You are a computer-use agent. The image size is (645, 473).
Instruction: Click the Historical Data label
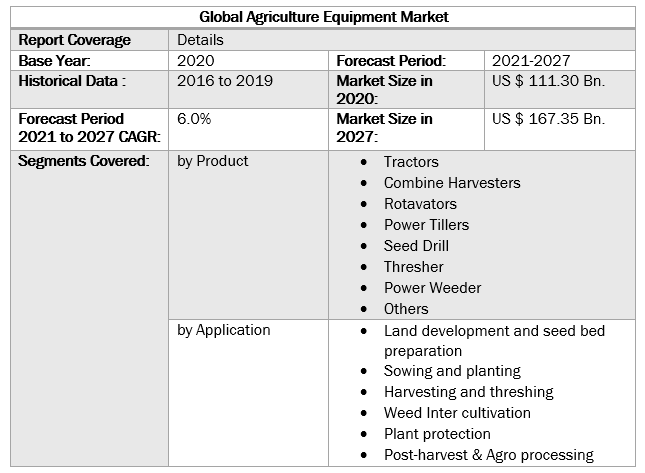(72, 80)
